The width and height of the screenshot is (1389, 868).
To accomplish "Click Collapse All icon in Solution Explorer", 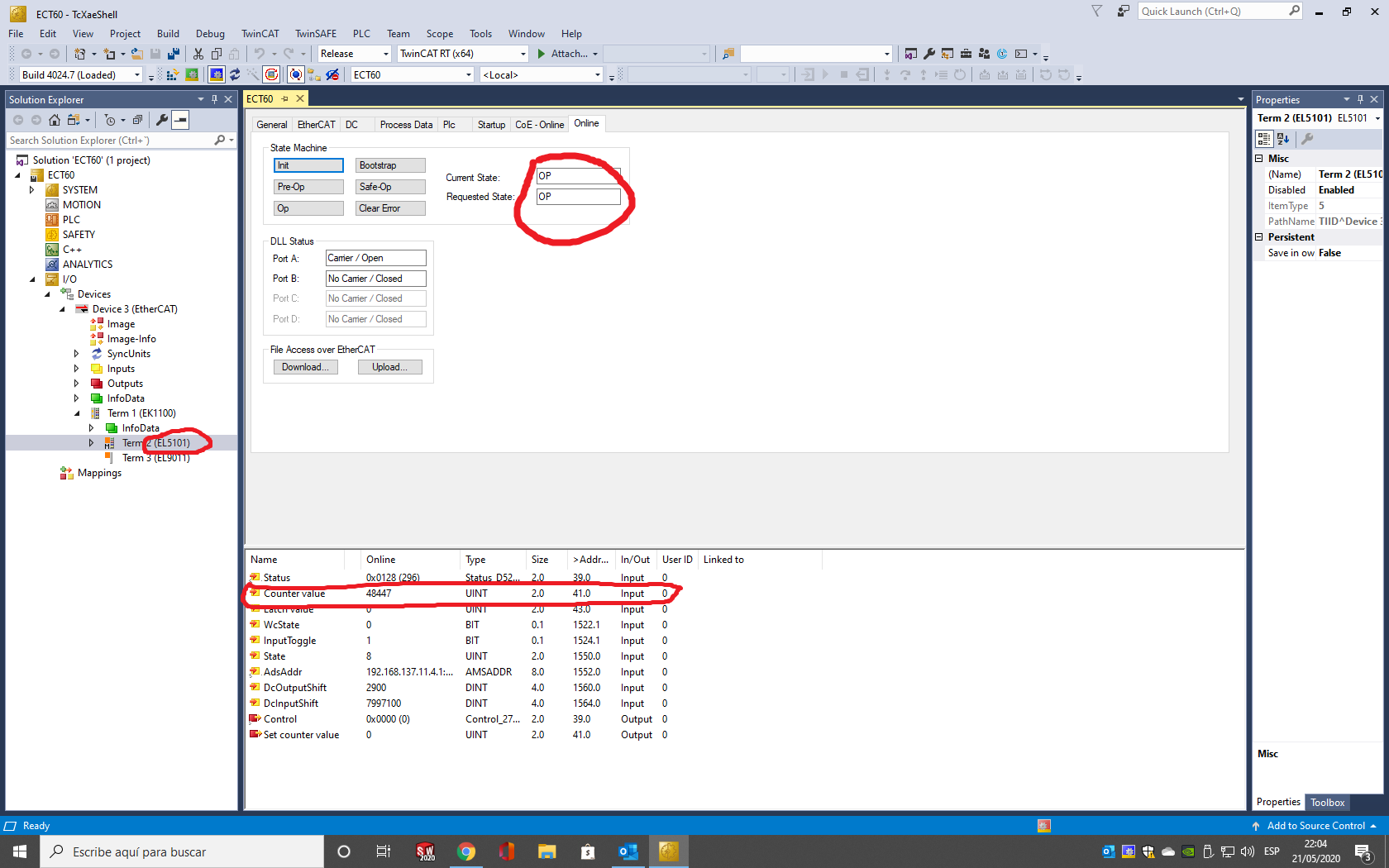I will [137, 120].
